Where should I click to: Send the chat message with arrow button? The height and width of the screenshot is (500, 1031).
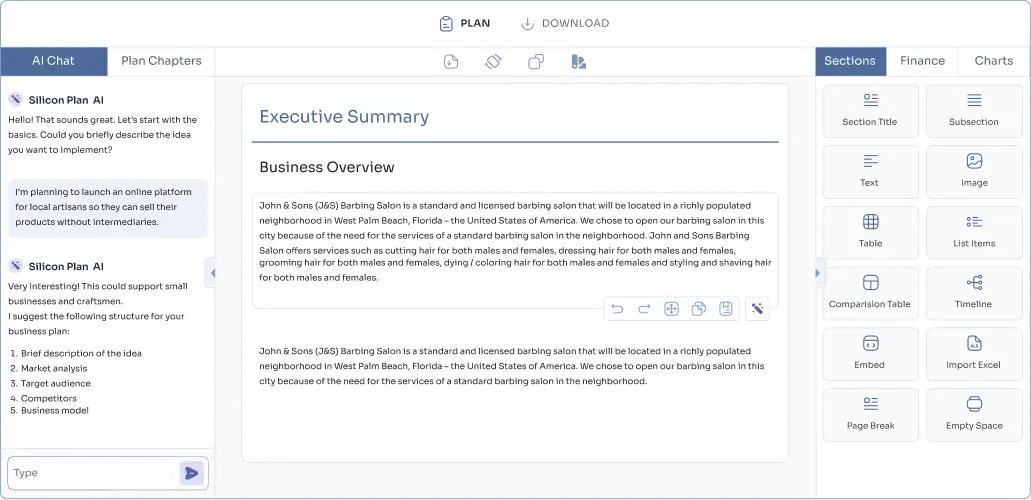(x=191, y=473)
